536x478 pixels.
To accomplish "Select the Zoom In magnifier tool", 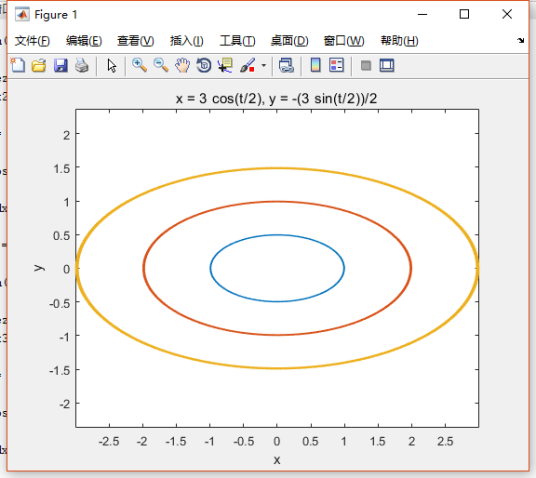I will [139, 65].
